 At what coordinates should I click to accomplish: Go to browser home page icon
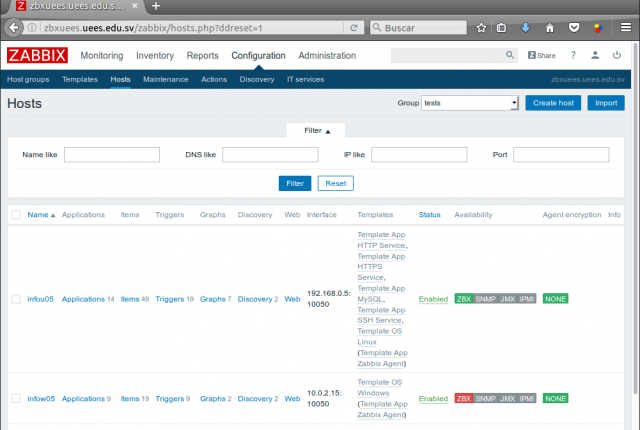[x=550, y=28]
